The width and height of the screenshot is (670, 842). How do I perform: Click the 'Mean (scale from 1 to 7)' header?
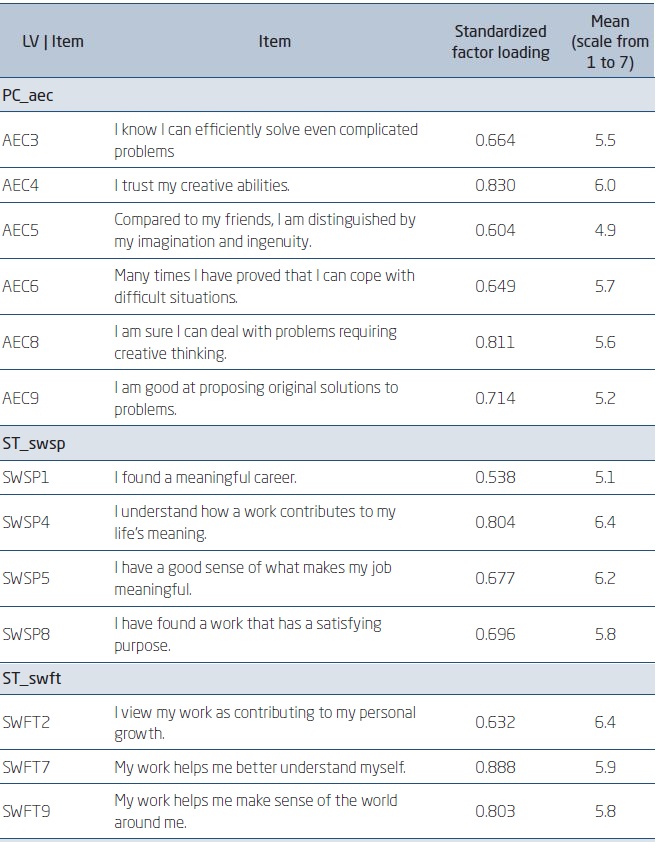(x=610, y=41)
